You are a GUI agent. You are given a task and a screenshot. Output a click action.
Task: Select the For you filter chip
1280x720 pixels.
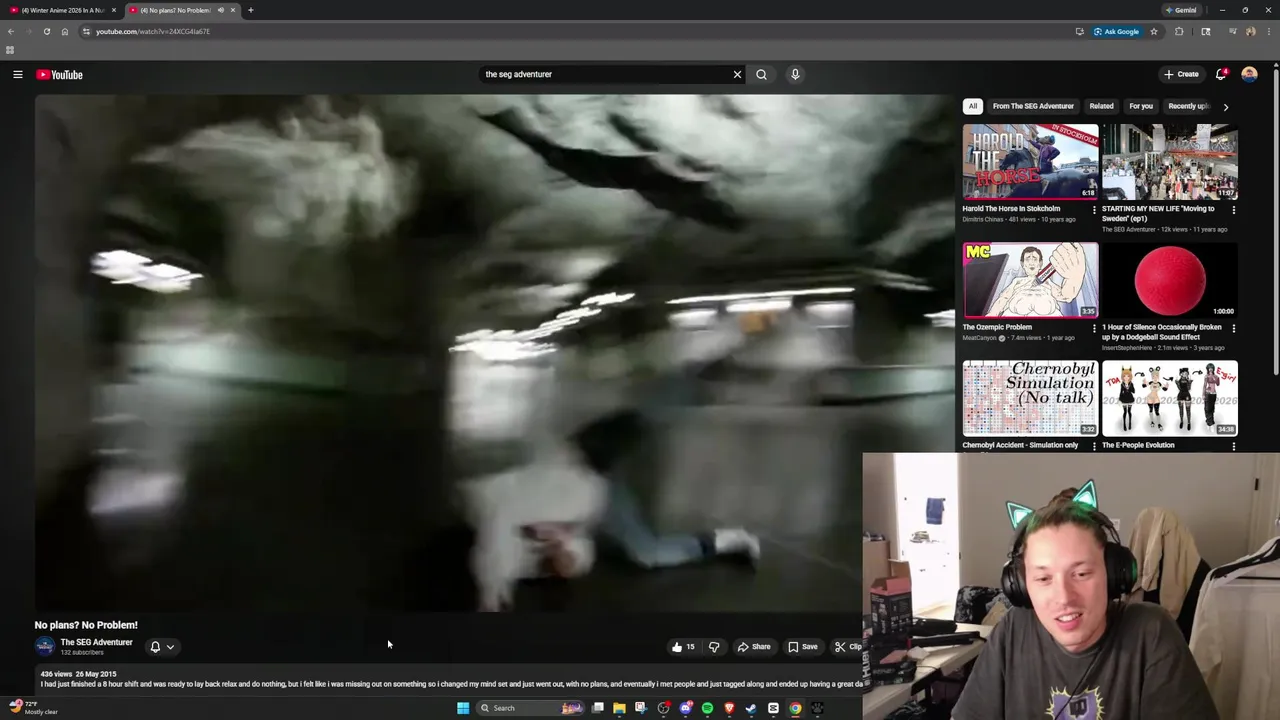(x=1141, y=106)
